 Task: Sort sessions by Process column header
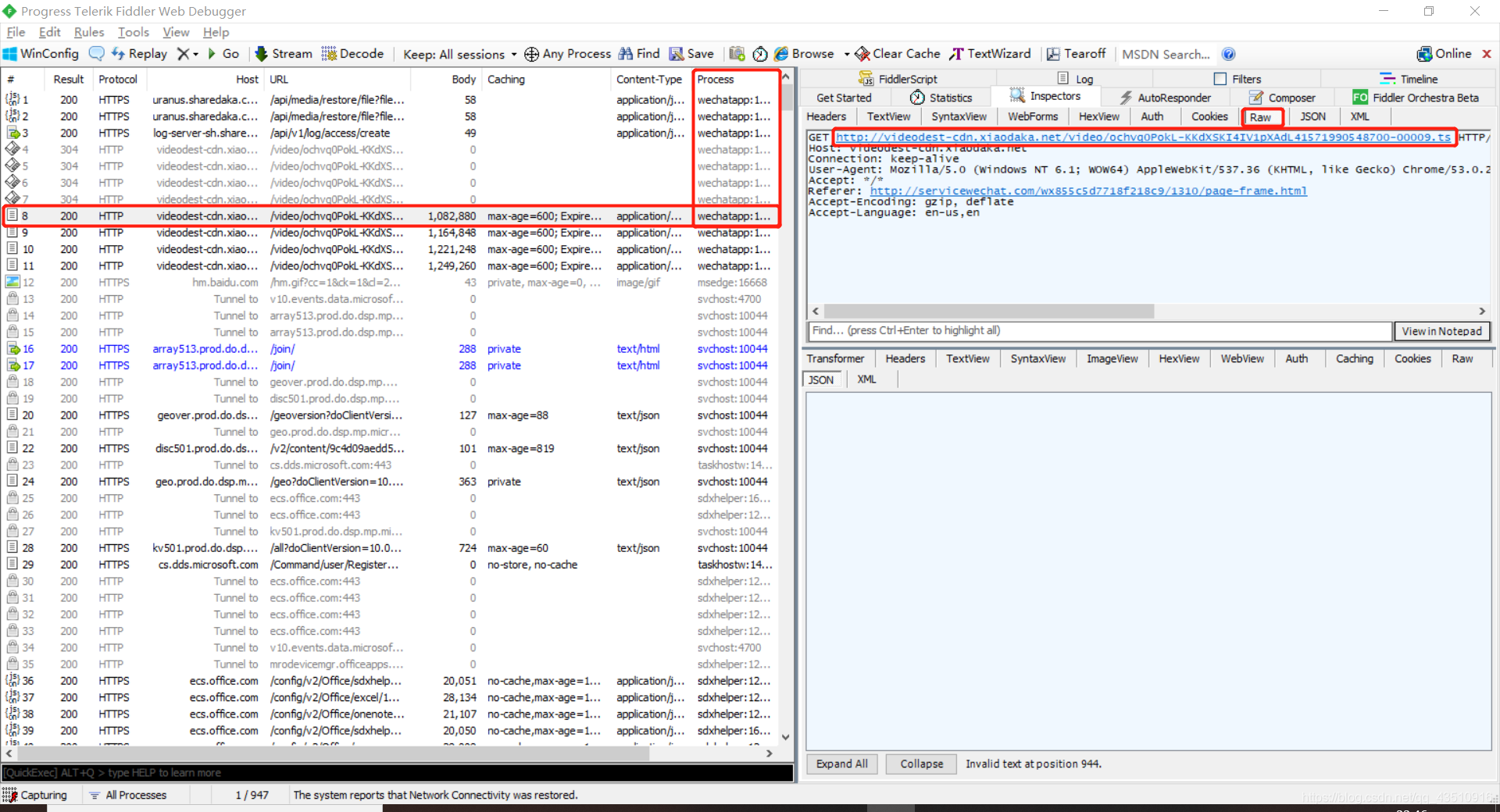pos(735,80)
